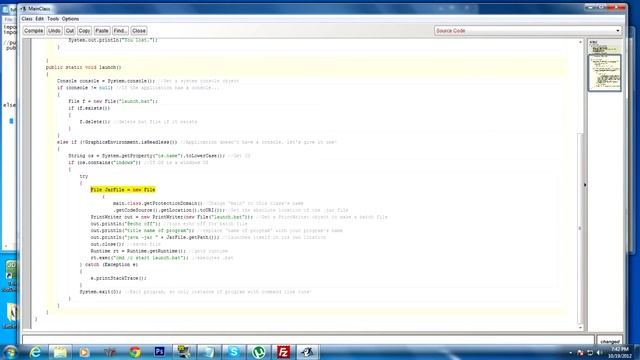Click the 'out.close();' line

tap(107, 244)
